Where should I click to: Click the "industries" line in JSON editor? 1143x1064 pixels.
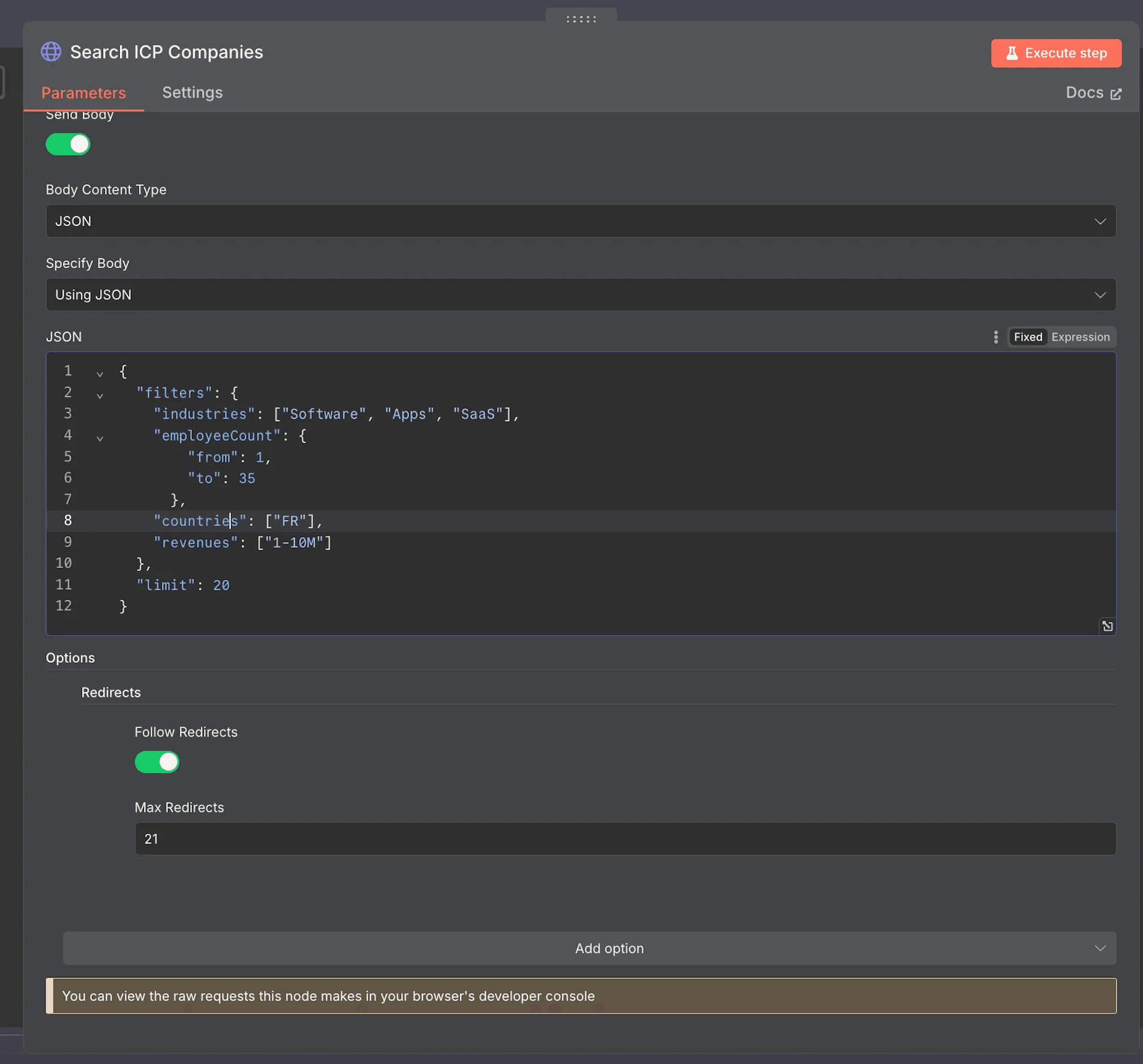tap(336, 414)
